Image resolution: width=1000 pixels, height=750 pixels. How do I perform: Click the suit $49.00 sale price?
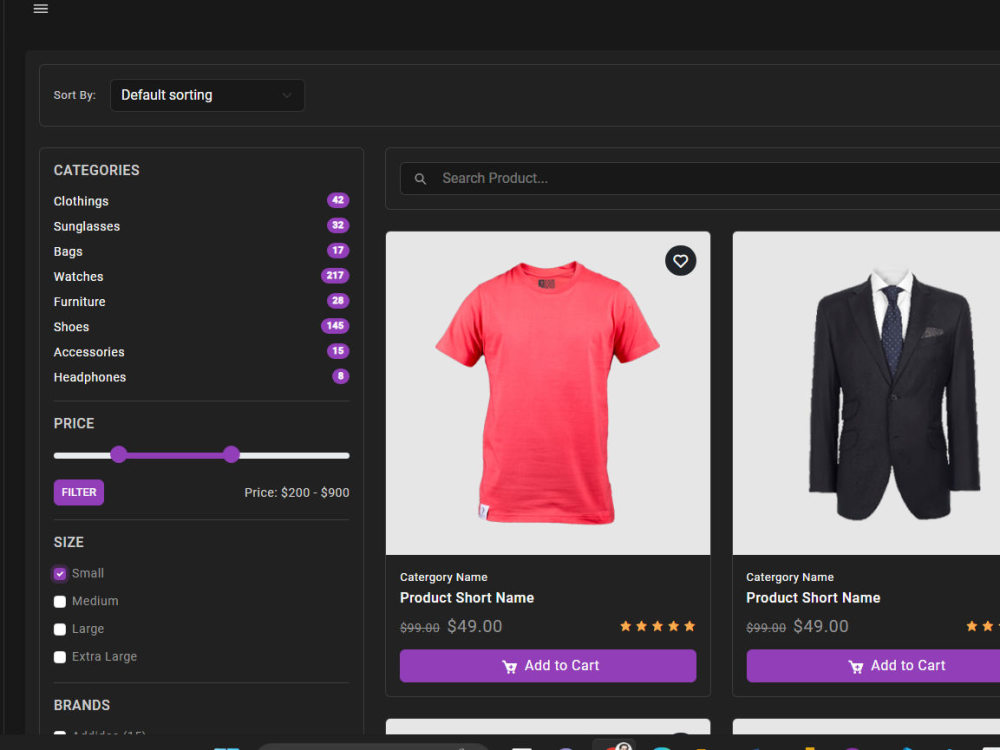tap(821, 626)
